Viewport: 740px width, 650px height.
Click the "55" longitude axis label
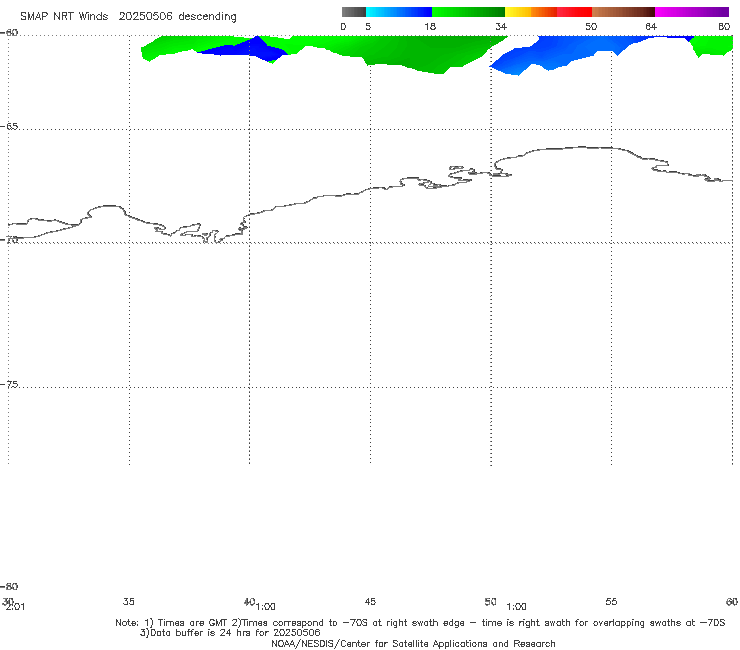click(x=611, y=601)
